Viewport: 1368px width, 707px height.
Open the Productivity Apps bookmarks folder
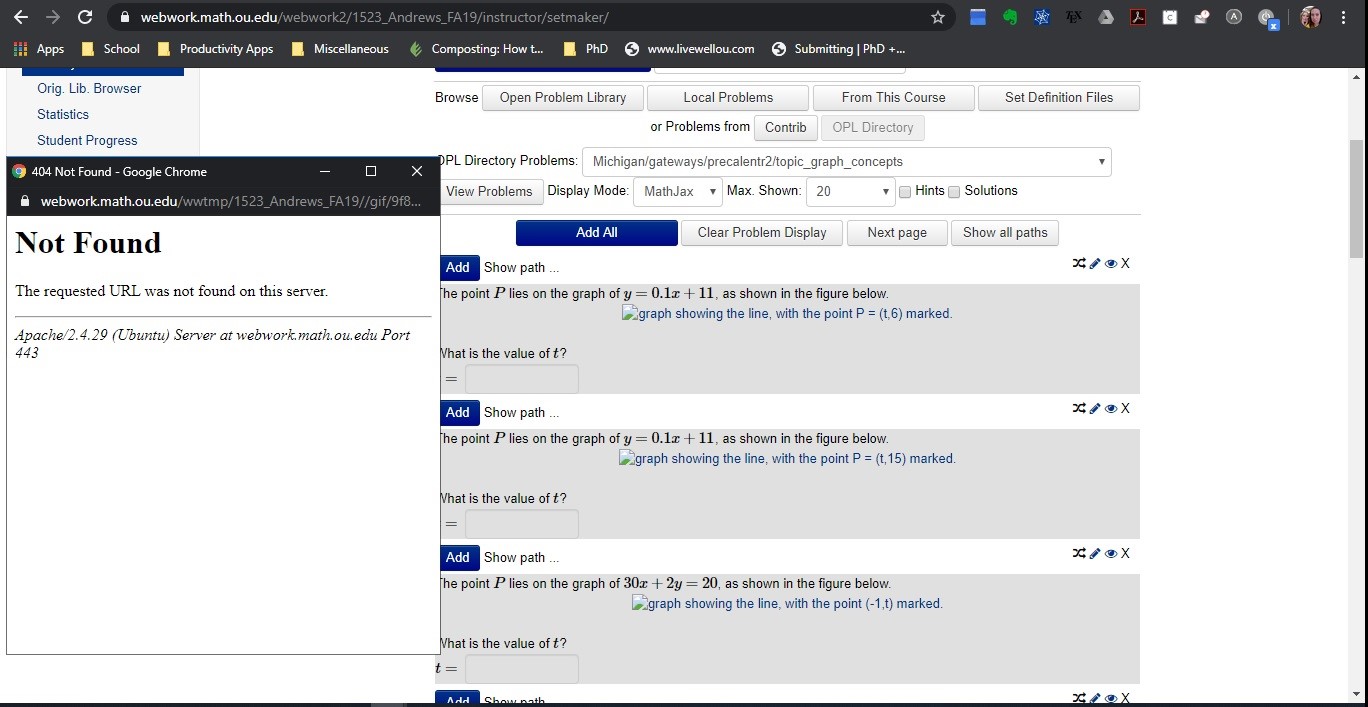point(215,49)
